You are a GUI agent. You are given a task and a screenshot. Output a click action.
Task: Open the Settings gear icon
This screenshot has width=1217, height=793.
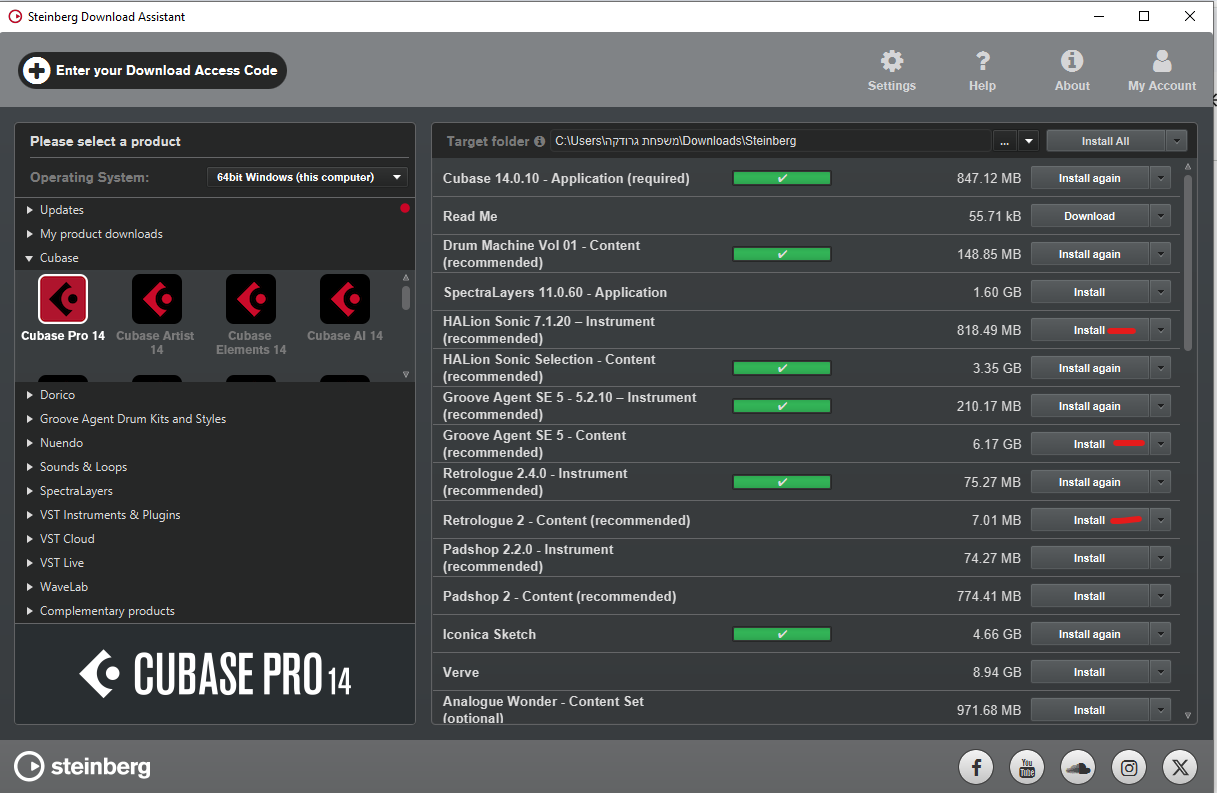[x=891, y=61]
